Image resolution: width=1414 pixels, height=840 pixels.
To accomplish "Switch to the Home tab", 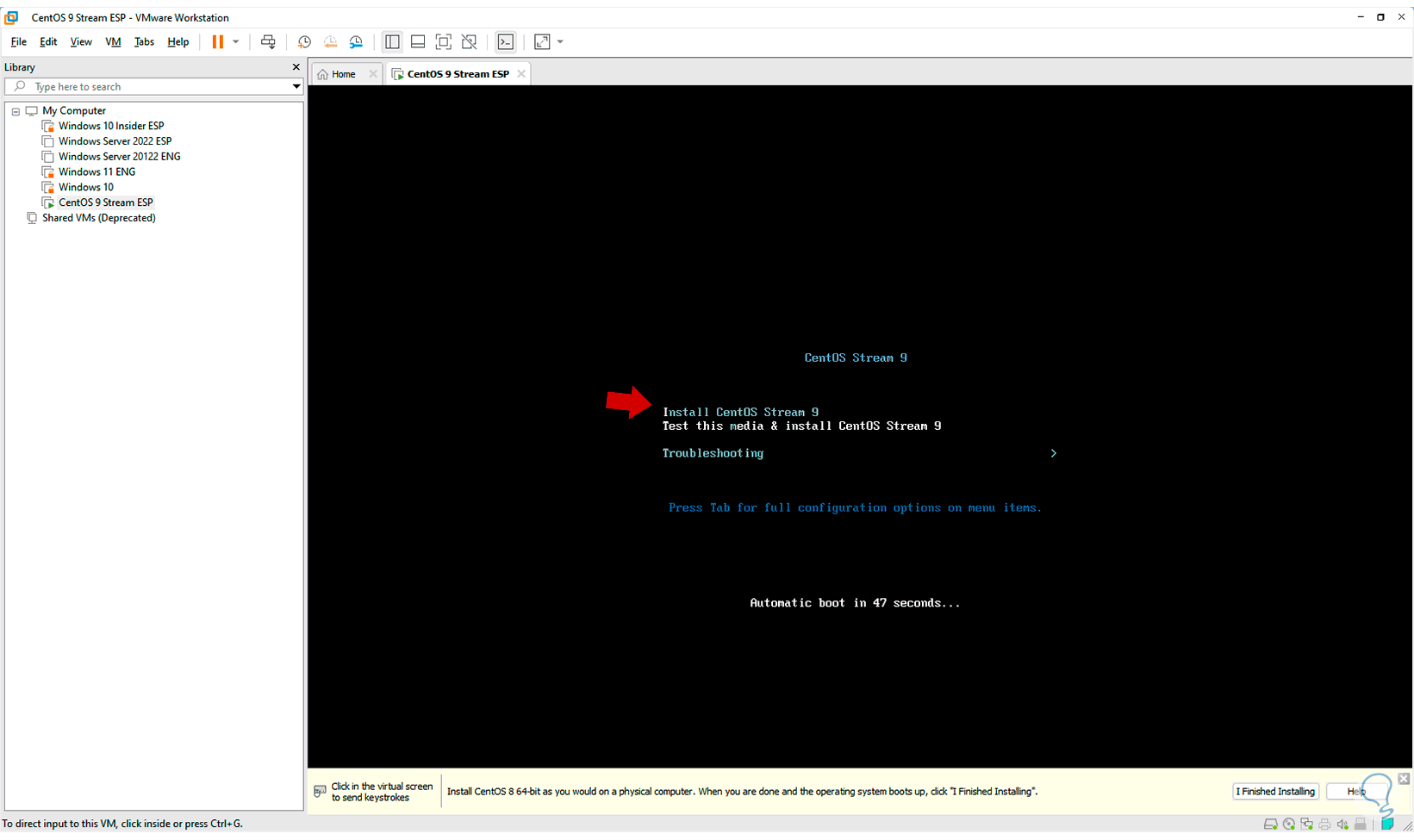I will coord(343,74).
